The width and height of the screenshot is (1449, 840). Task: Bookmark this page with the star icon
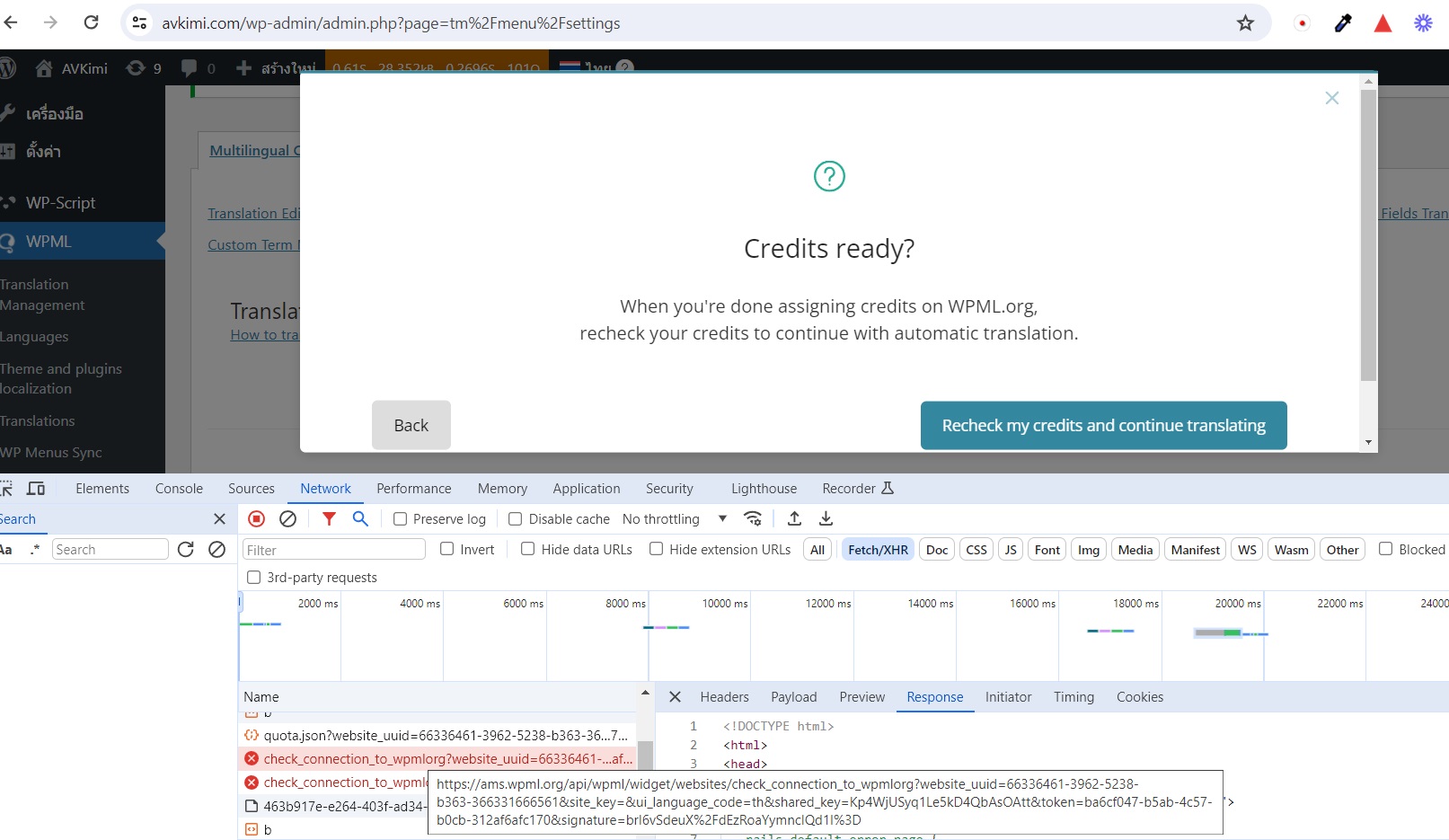point(1245,23)
